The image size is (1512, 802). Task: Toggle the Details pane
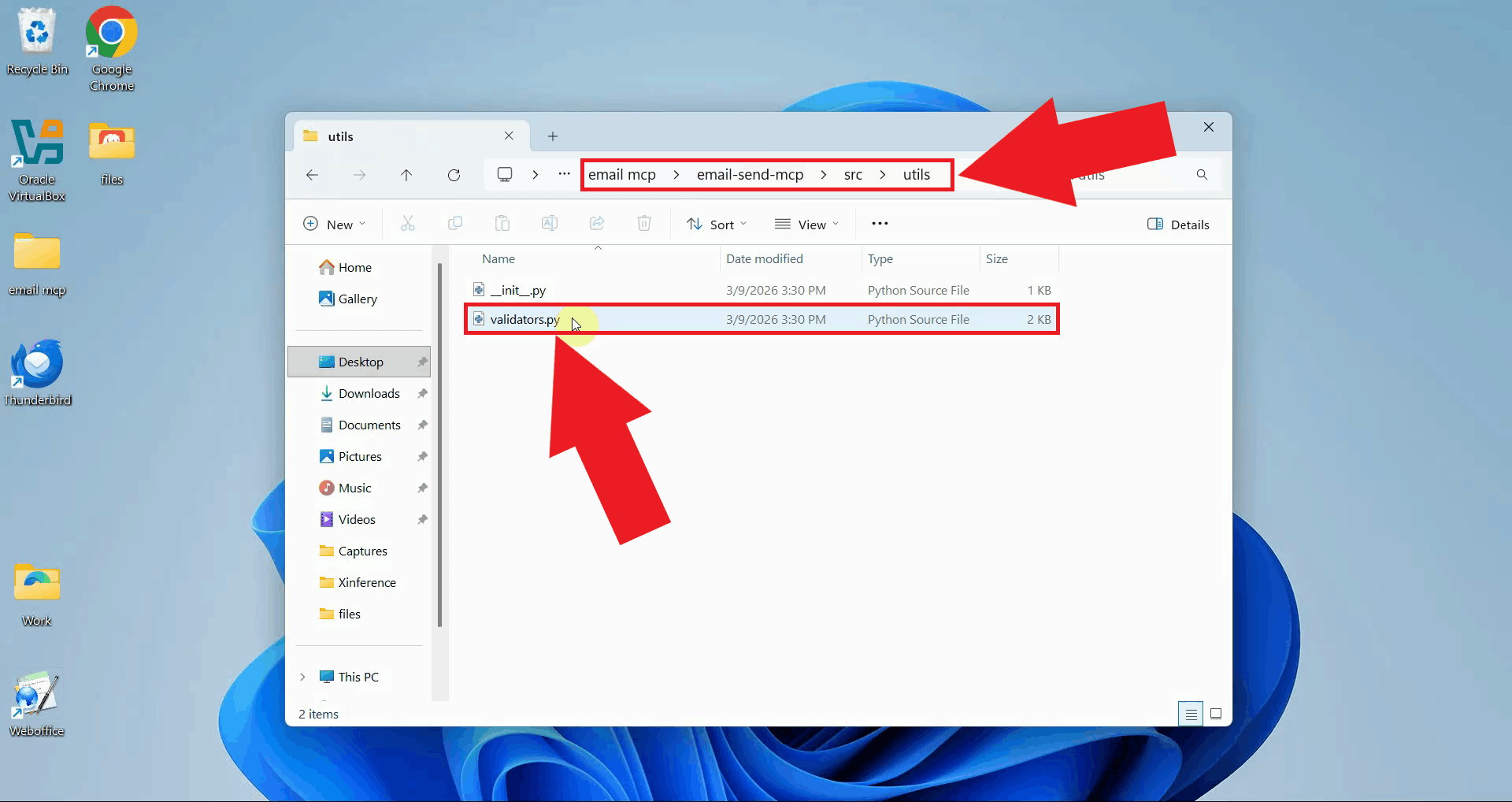point(1178,225)
